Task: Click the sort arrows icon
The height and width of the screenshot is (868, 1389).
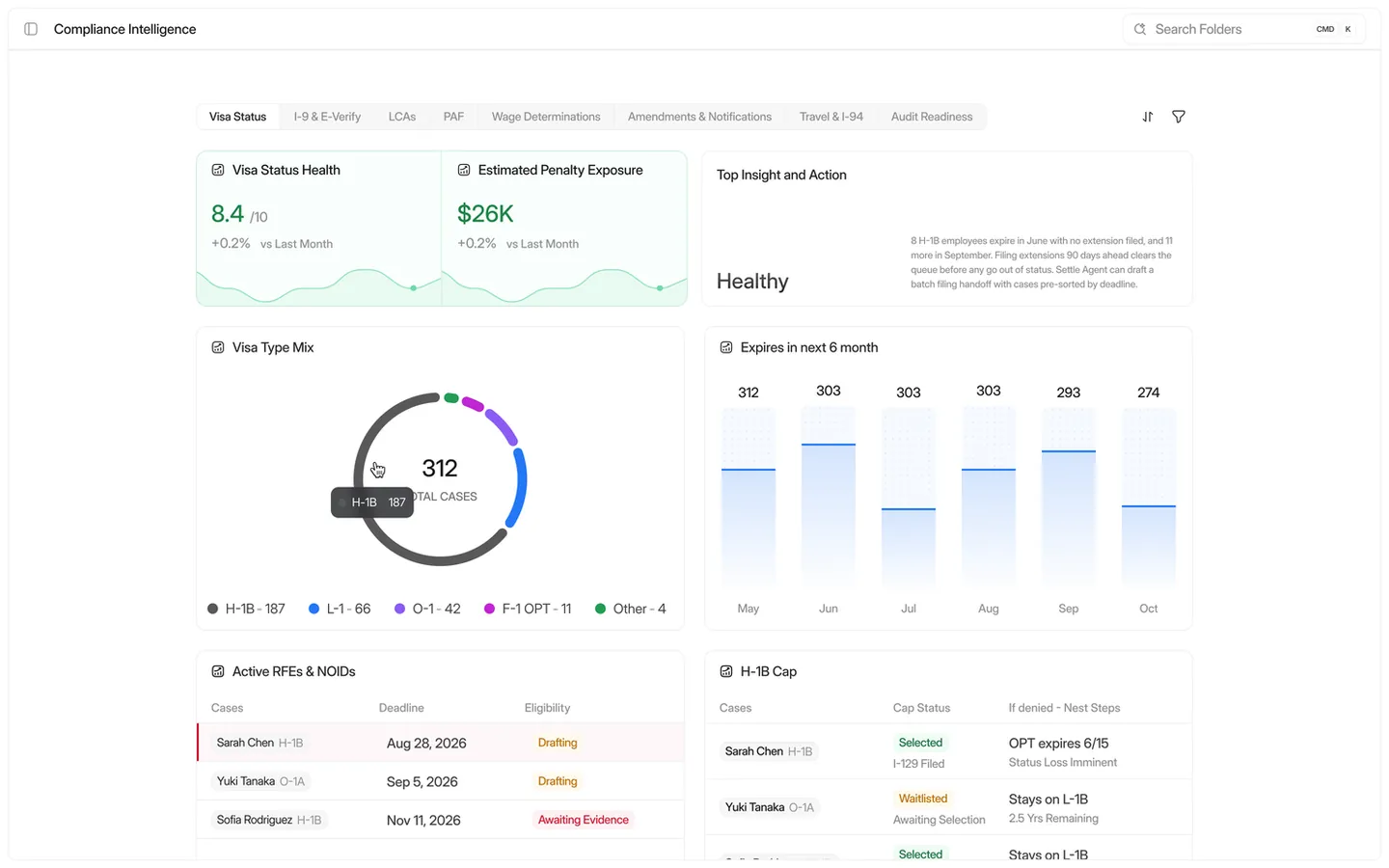Action: [x=1148, y=117]
